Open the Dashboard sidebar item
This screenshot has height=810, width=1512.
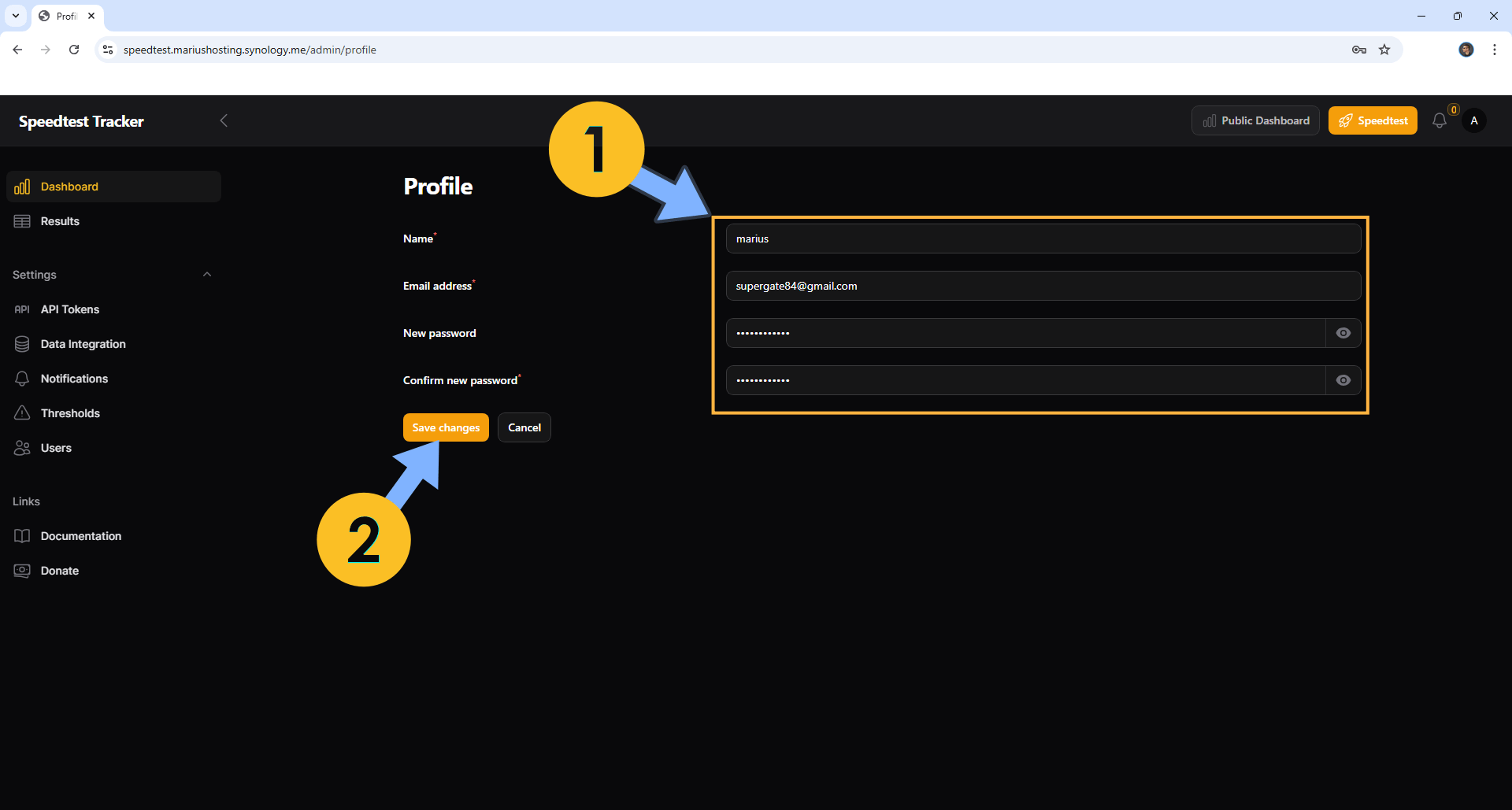click(x=69, y=187)
